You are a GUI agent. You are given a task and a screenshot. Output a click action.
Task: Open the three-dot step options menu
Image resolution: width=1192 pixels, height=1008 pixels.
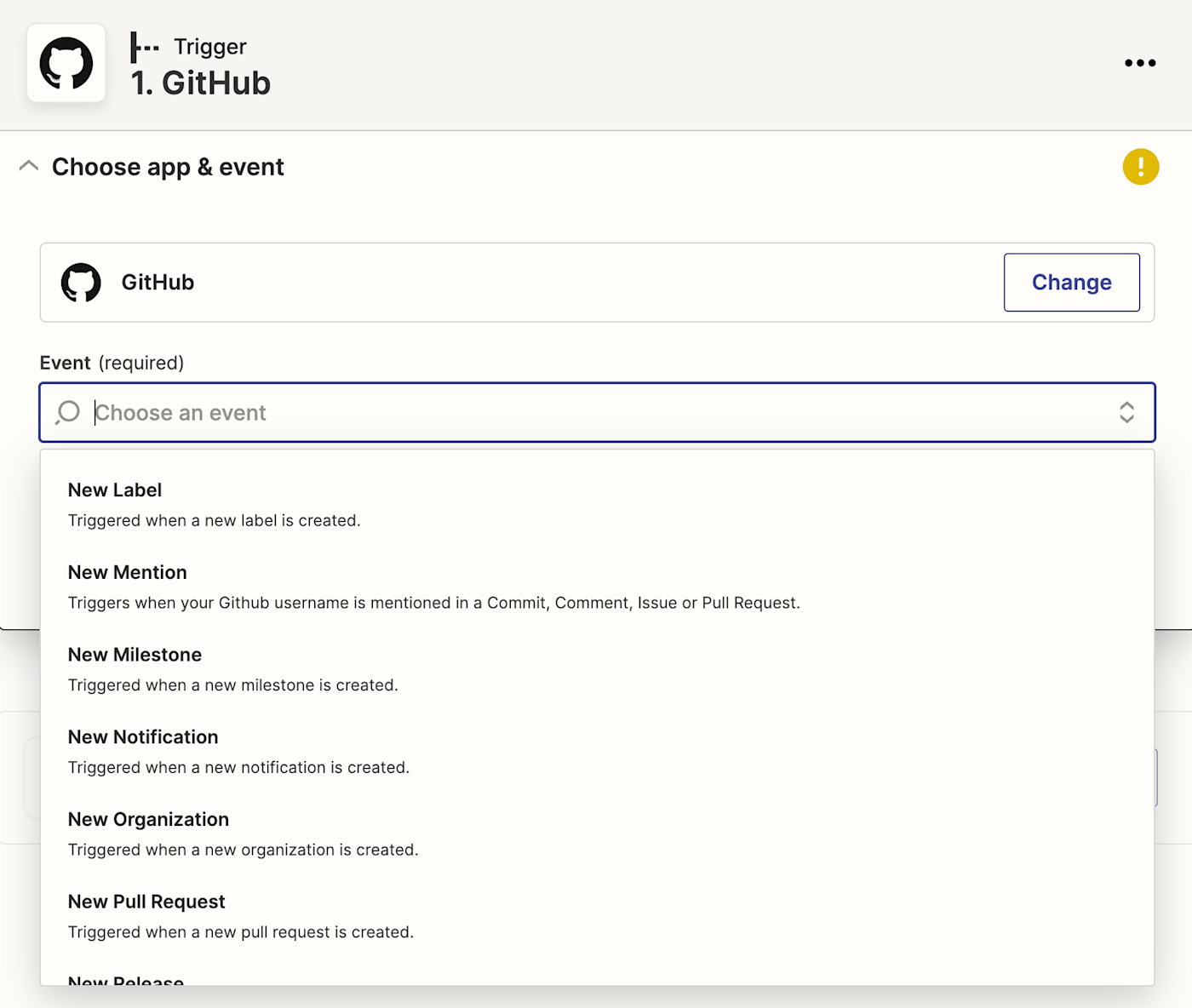(x=1140, y=63)
